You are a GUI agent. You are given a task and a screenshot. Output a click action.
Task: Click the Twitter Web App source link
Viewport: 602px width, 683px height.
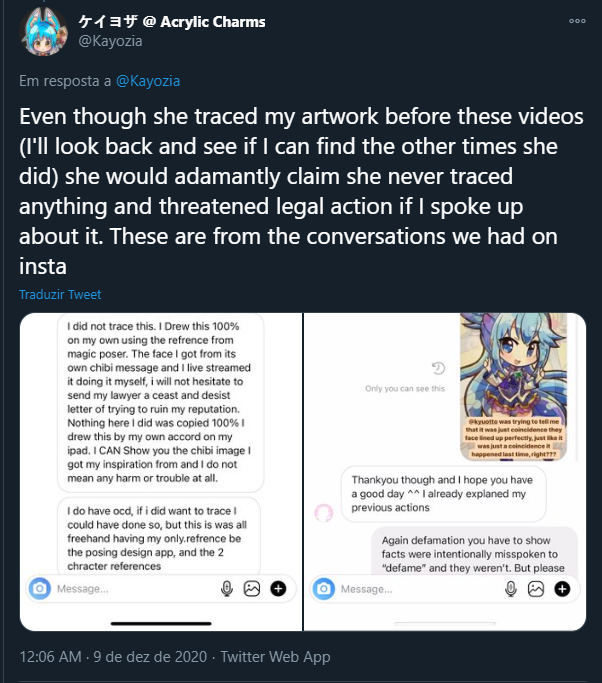tap(275, 656)
